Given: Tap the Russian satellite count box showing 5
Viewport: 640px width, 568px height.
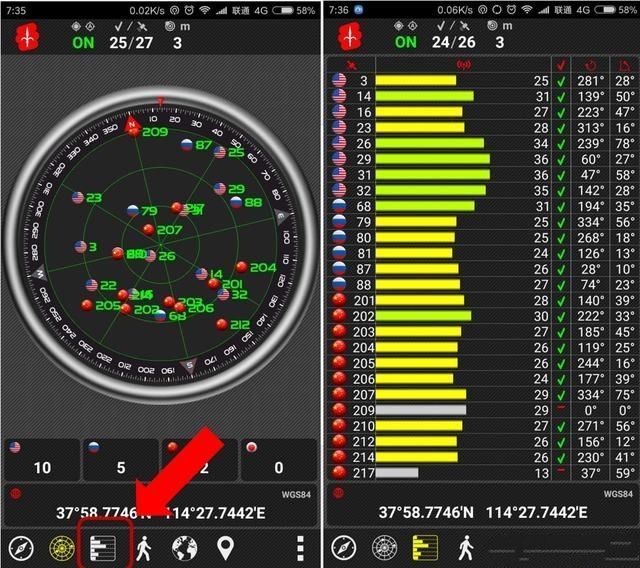Looking at the screenshot, I should point(120,458).
